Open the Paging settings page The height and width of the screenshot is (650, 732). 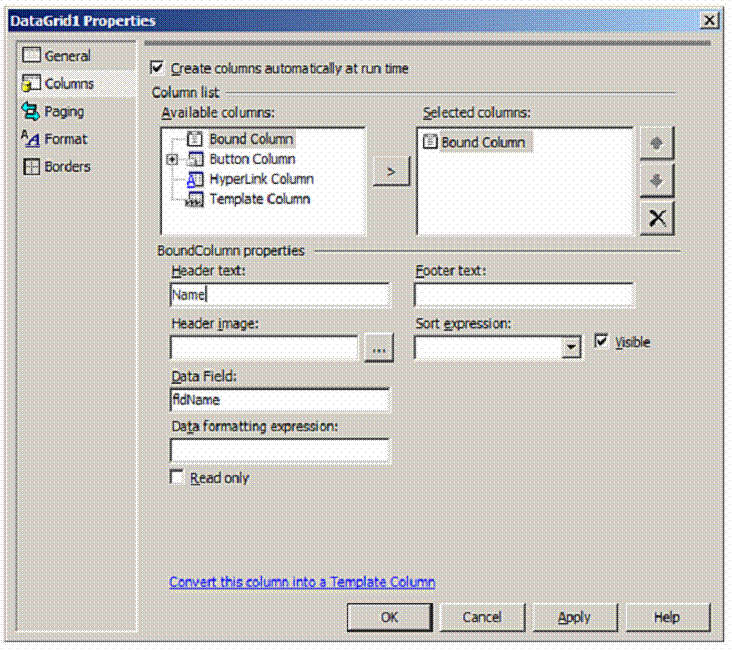64,112
